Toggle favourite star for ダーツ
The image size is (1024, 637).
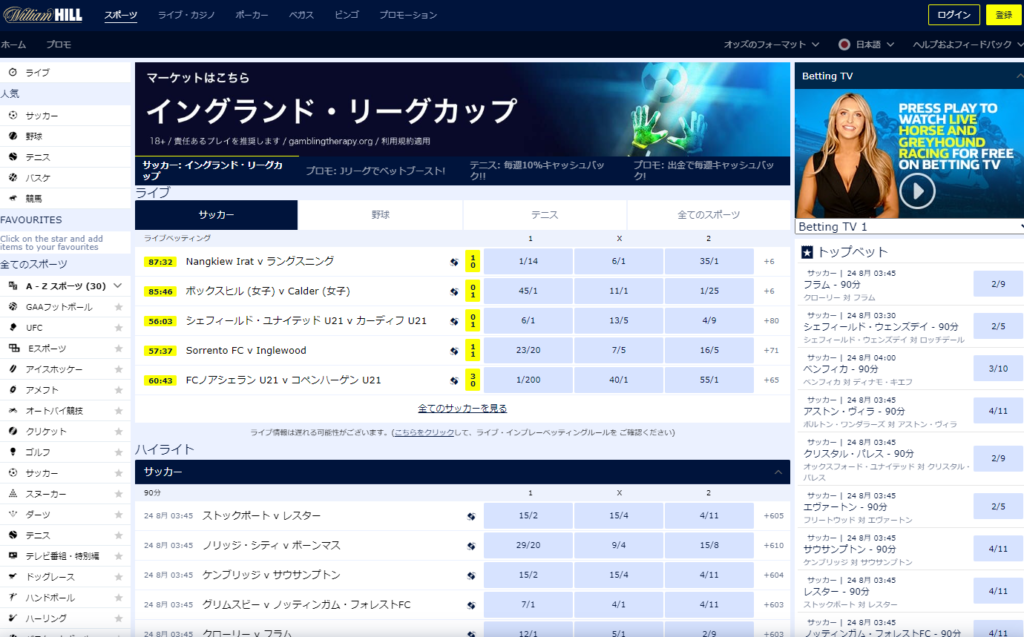pos(118,514)
